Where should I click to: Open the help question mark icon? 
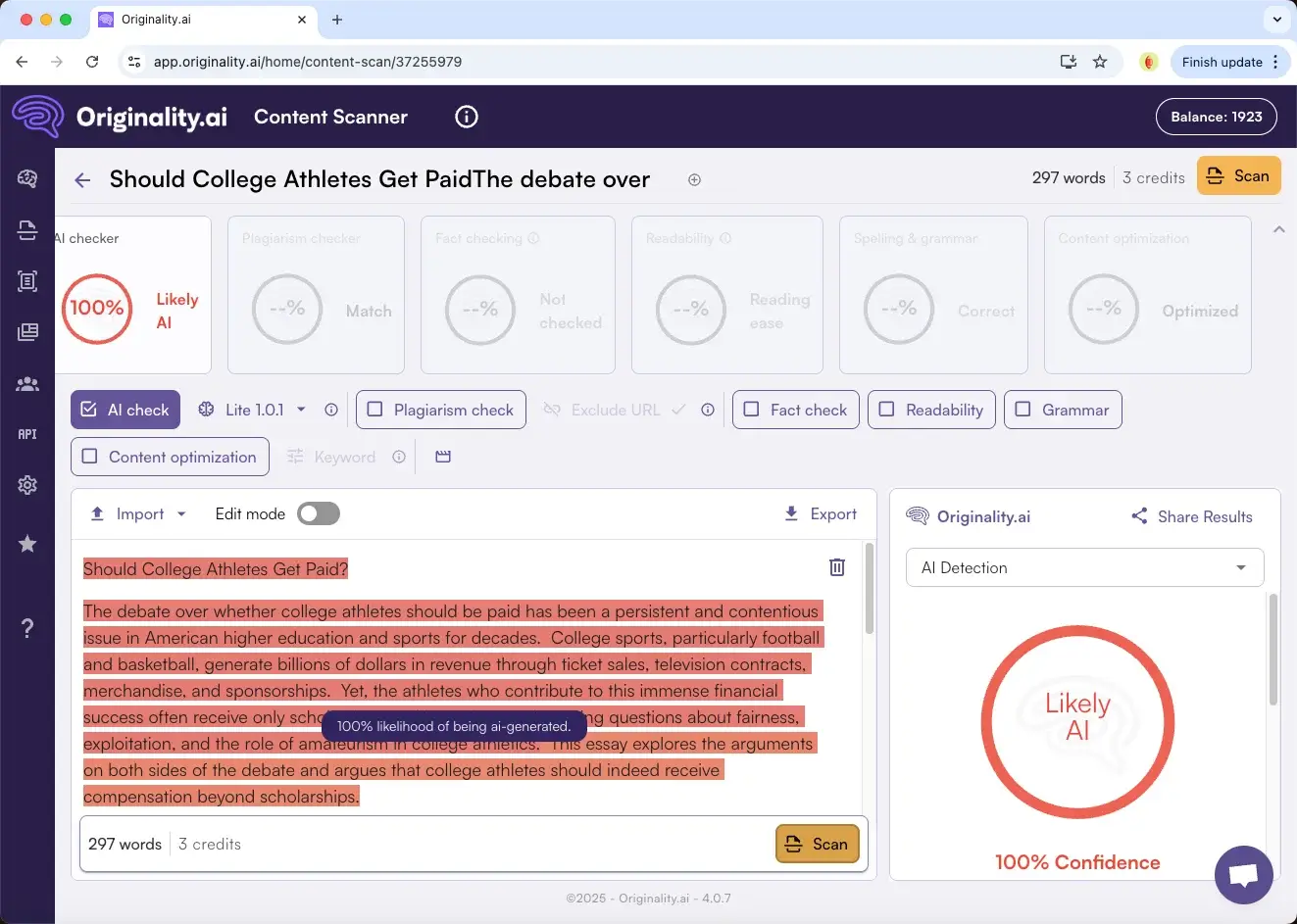27,628
